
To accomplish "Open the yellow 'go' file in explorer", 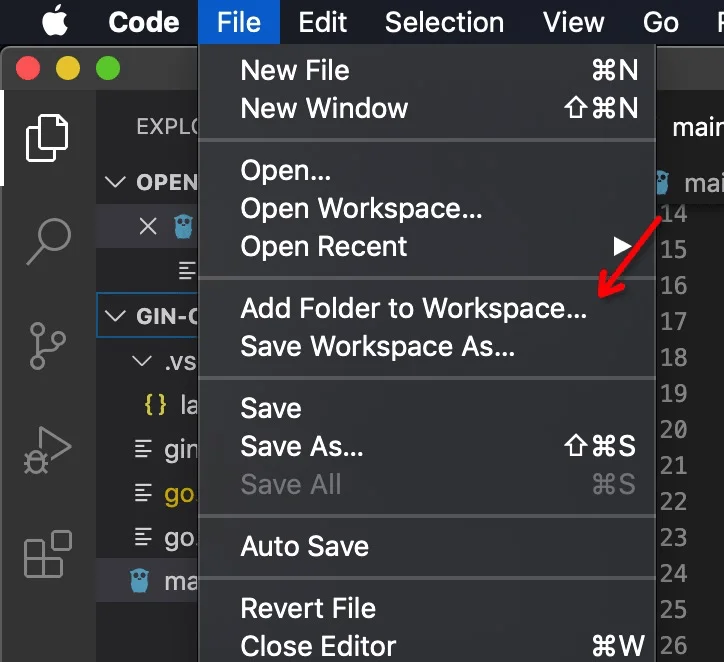I will click(x=147, y=493).
